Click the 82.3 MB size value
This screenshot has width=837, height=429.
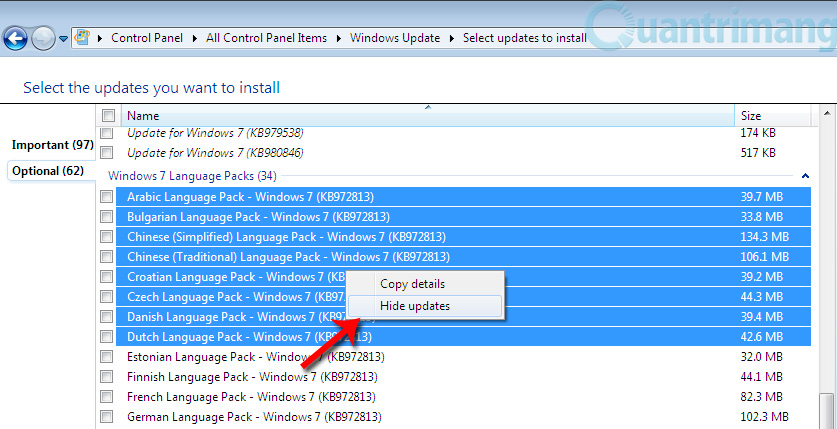761,396
